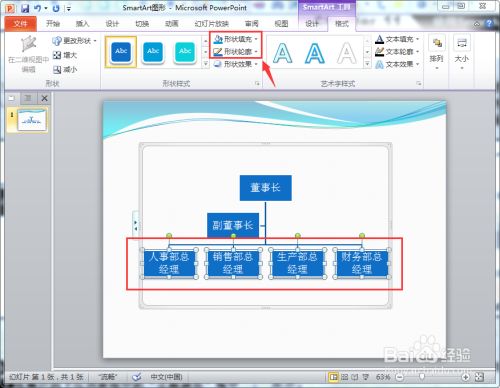Open the 大小 menu button
The width and height of the screenshot is (500, 388).
[462, 53]
